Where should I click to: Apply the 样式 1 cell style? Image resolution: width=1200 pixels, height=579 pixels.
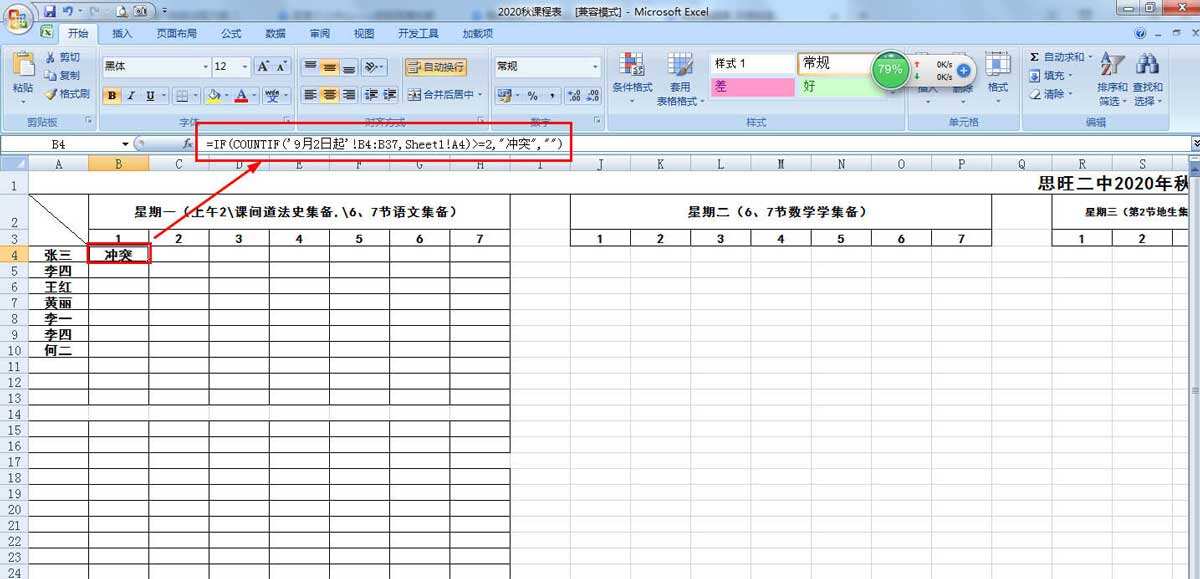tap(752, 64)
